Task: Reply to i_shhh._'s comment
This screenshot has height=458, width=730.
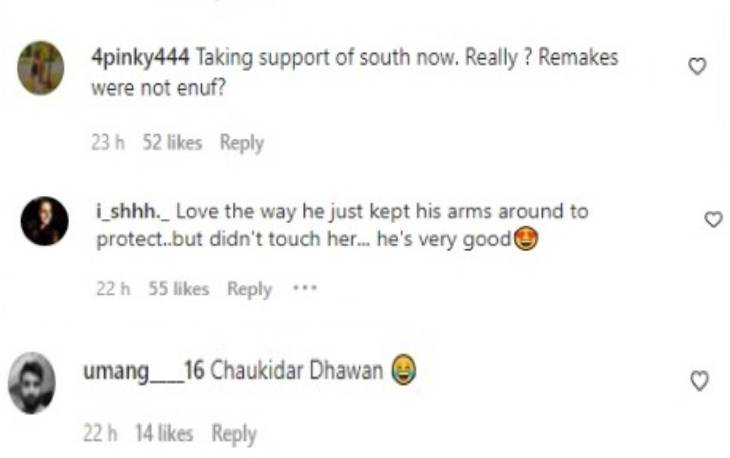Action: 249,289
